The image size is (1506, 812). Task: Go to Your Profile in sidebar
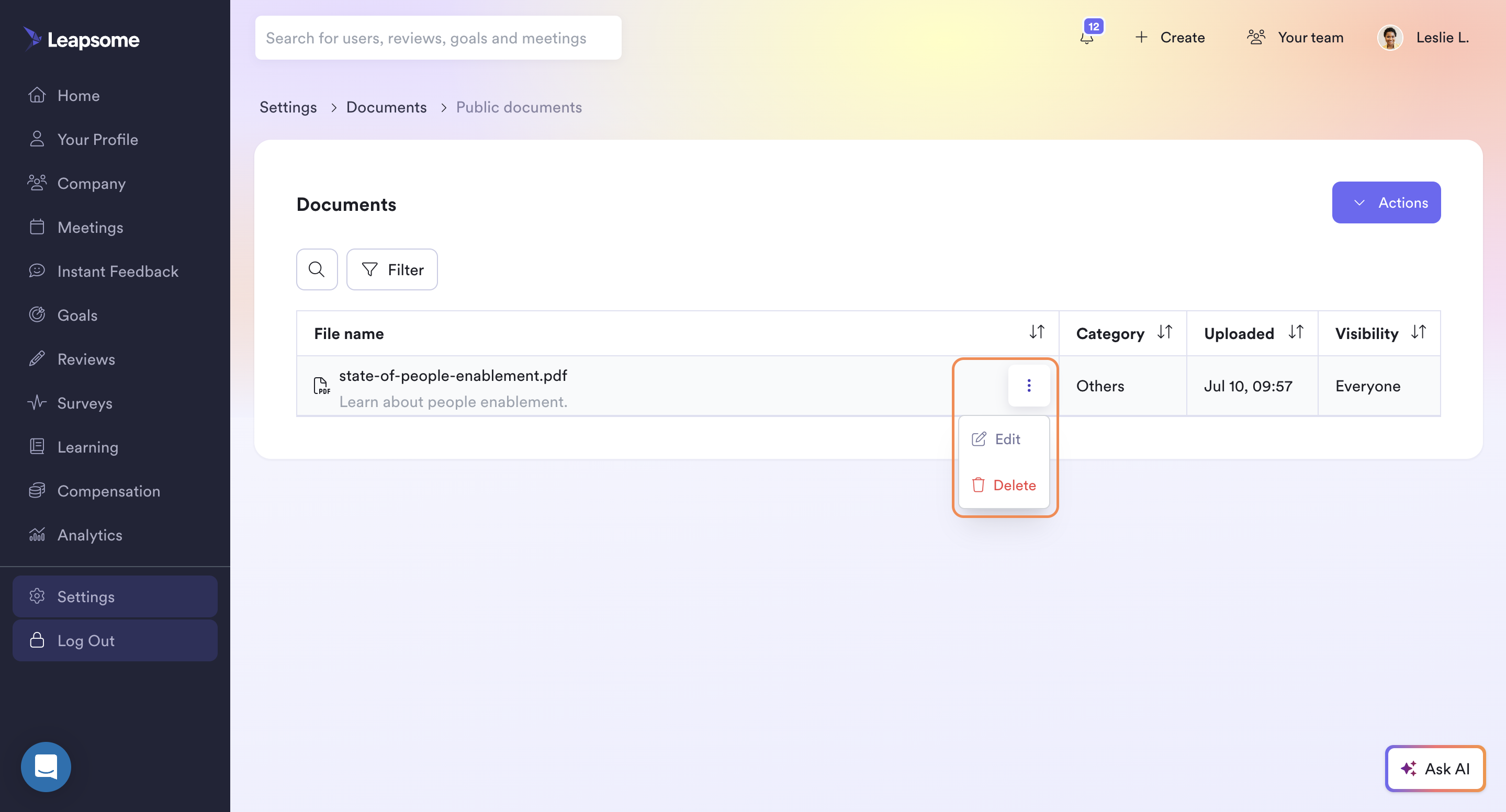(x=83, y=139)
